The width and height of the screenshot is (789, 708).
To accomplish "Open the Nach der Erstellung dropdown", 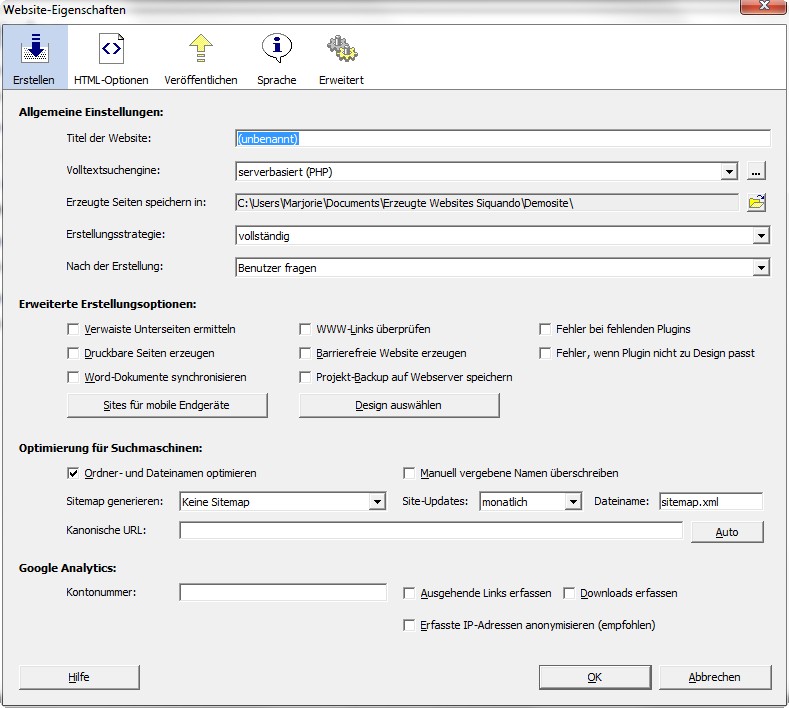I will click(761, 268).
